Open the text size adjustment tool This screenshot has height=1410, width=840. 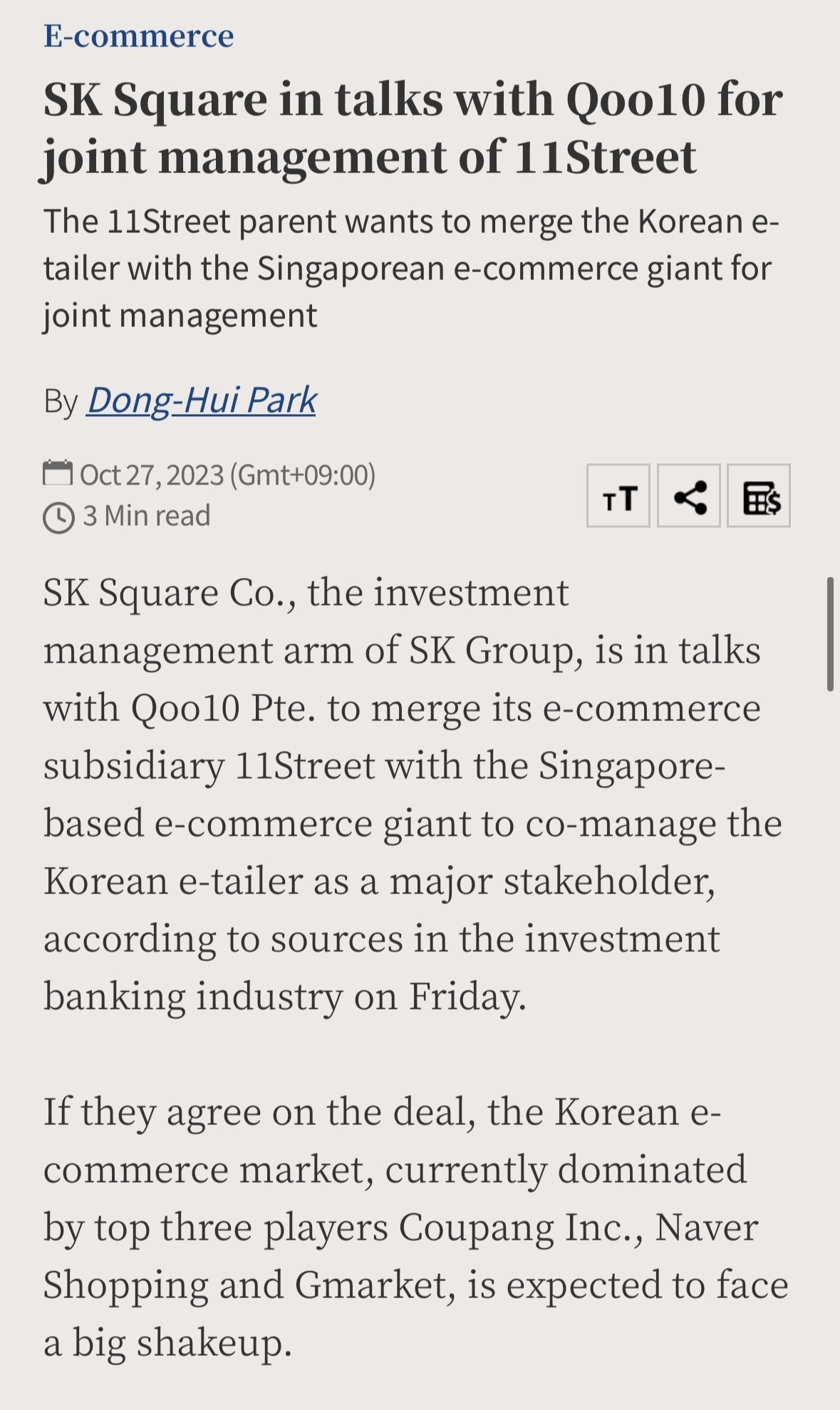(618, 496)
